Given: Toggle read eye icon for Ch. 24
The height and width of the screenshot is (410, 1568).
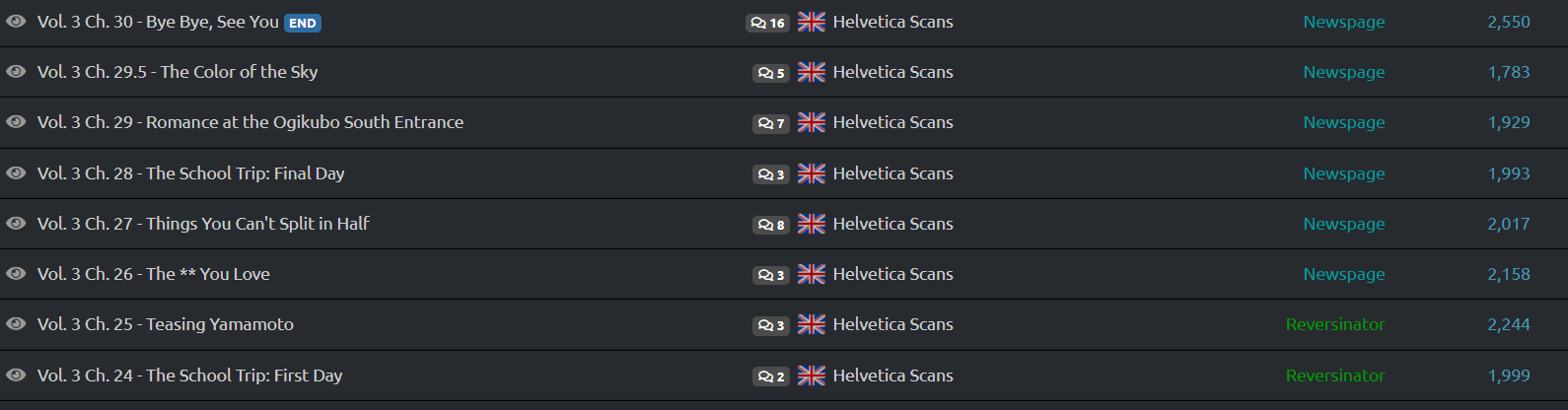Looking at the screenshot, I should click(x=16, y=375).
